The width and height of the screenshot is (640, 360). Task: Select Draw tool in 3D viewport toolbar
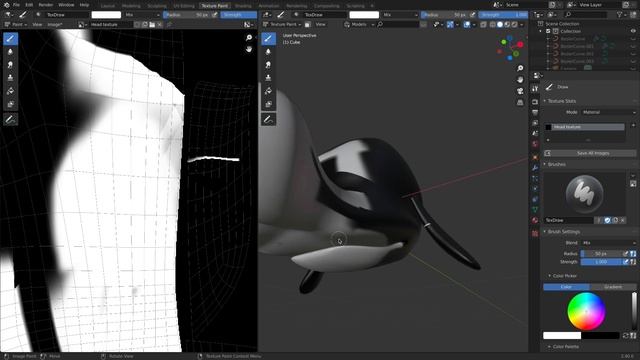click(268, 39)
